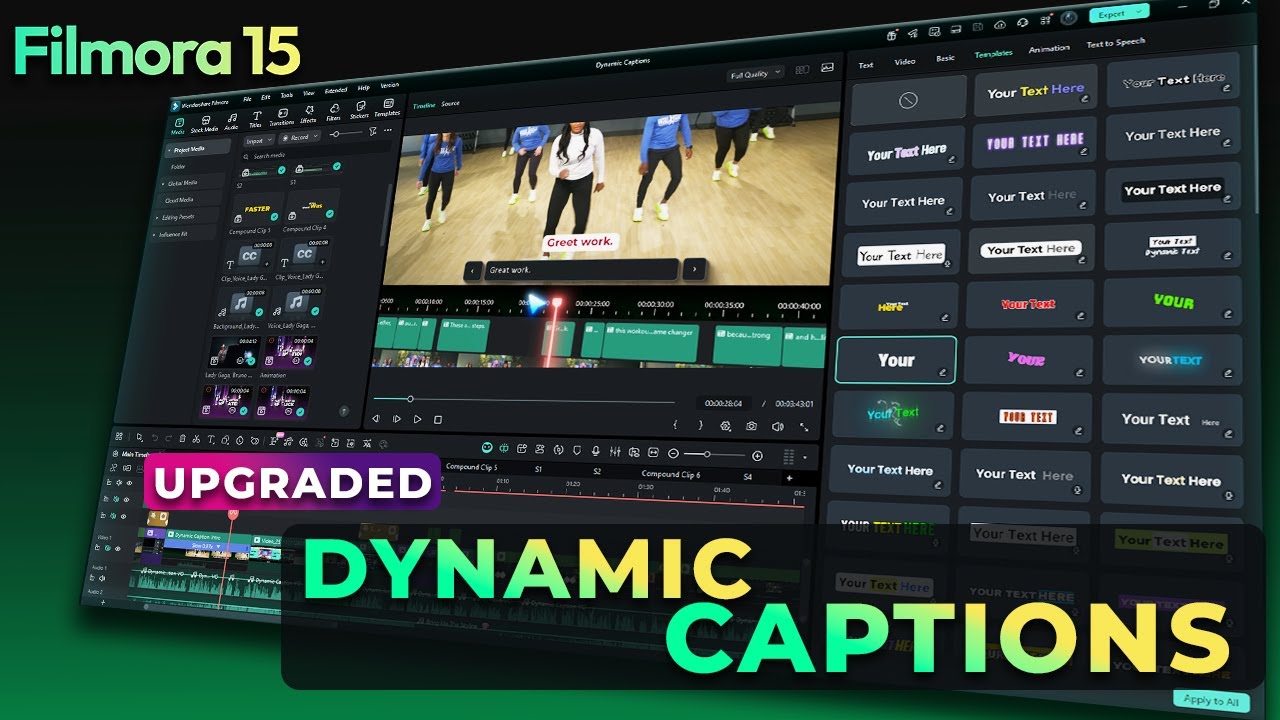The image size is (1280, 720).
Task: Stop playback with the square button
Action: click(438, 419)
